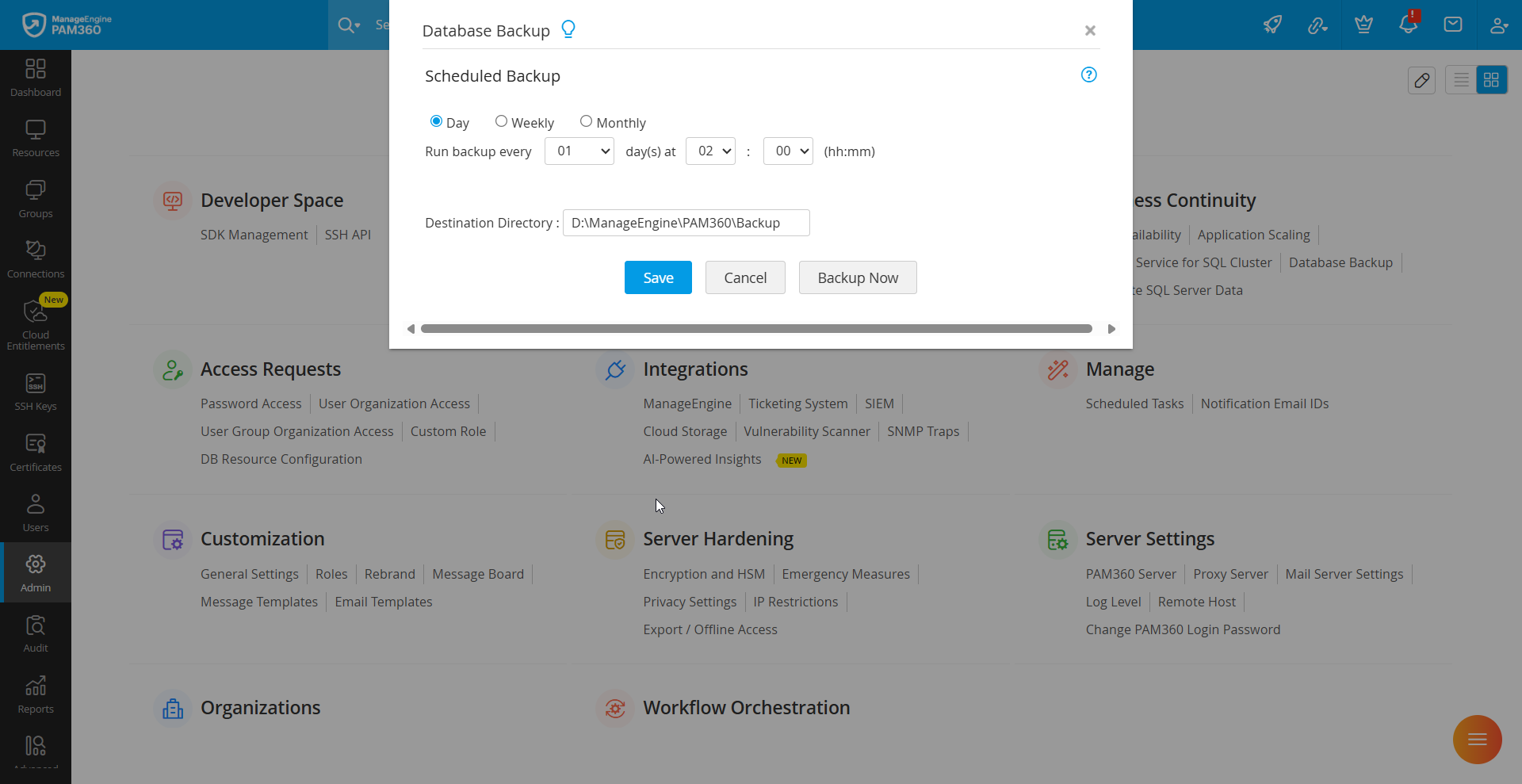This screenshot has width=1522, height=784.
Task: Open Resources in the sidebar
Action: pyautogui.click(x=36, y=139)
